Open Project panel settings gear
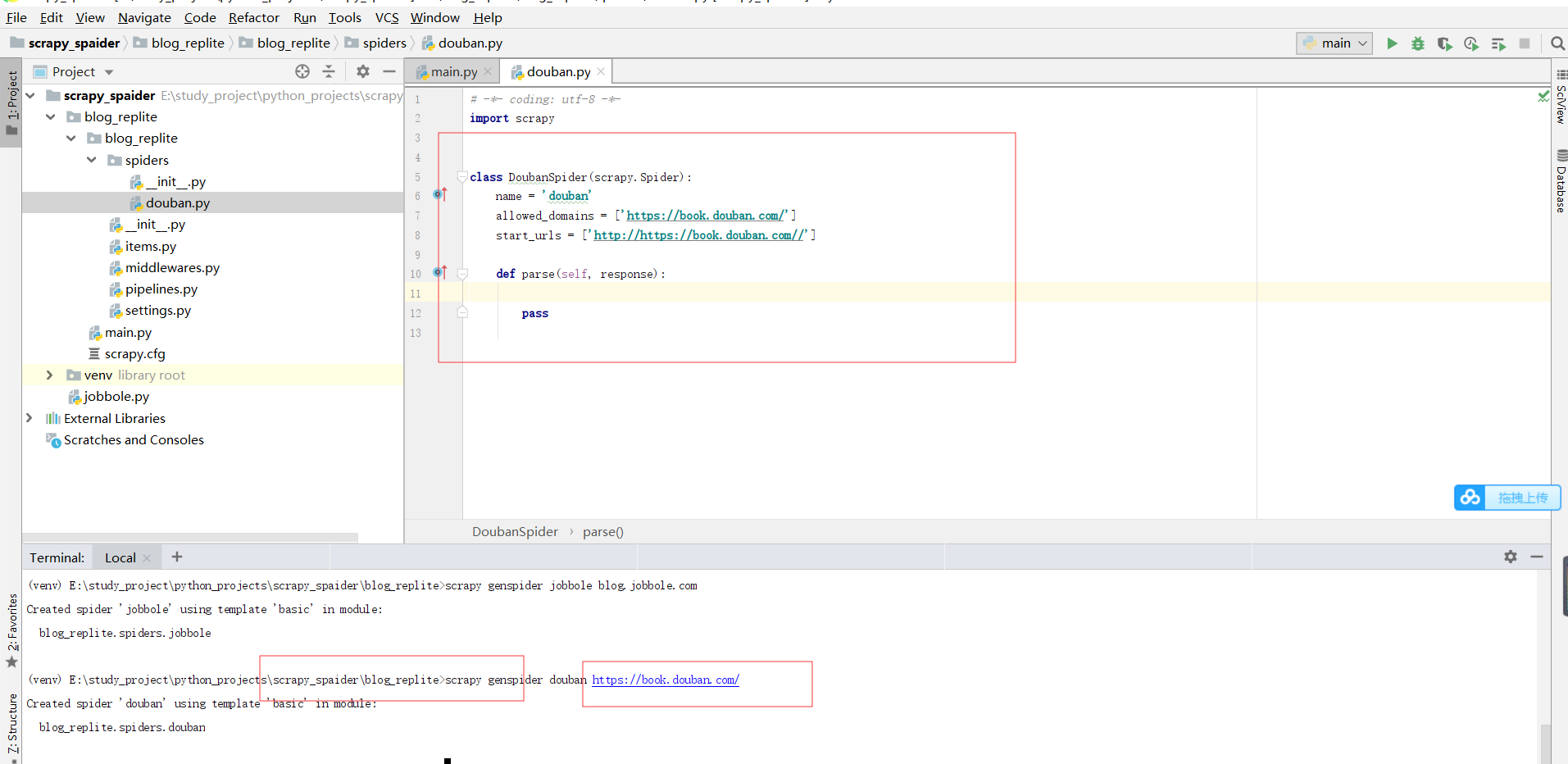 [363, 71]
